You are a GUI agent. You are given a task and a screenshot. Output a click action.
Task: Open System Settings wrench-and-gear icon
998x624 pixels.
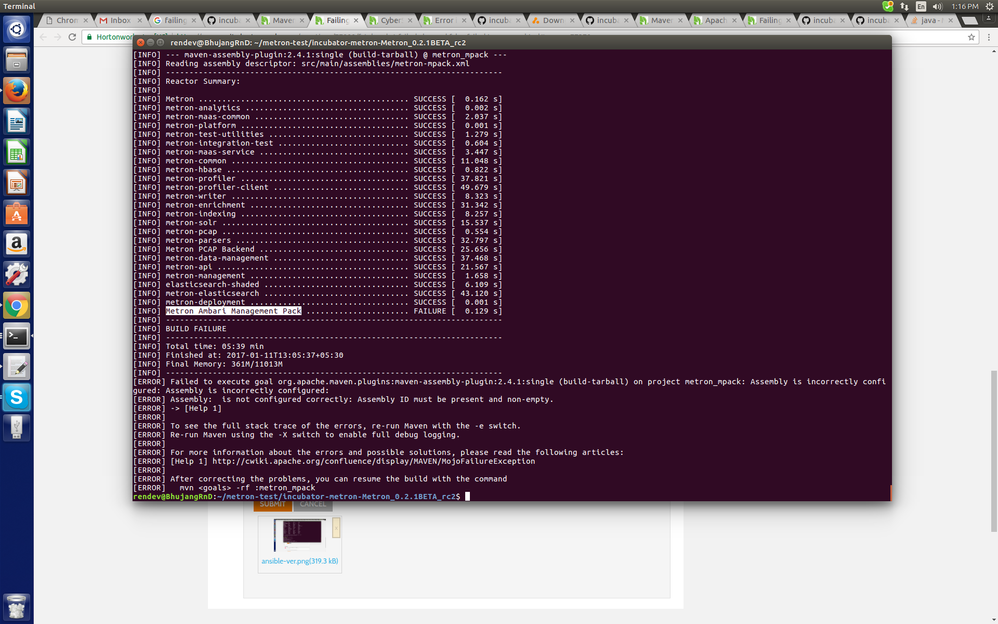tap(17, 274)
